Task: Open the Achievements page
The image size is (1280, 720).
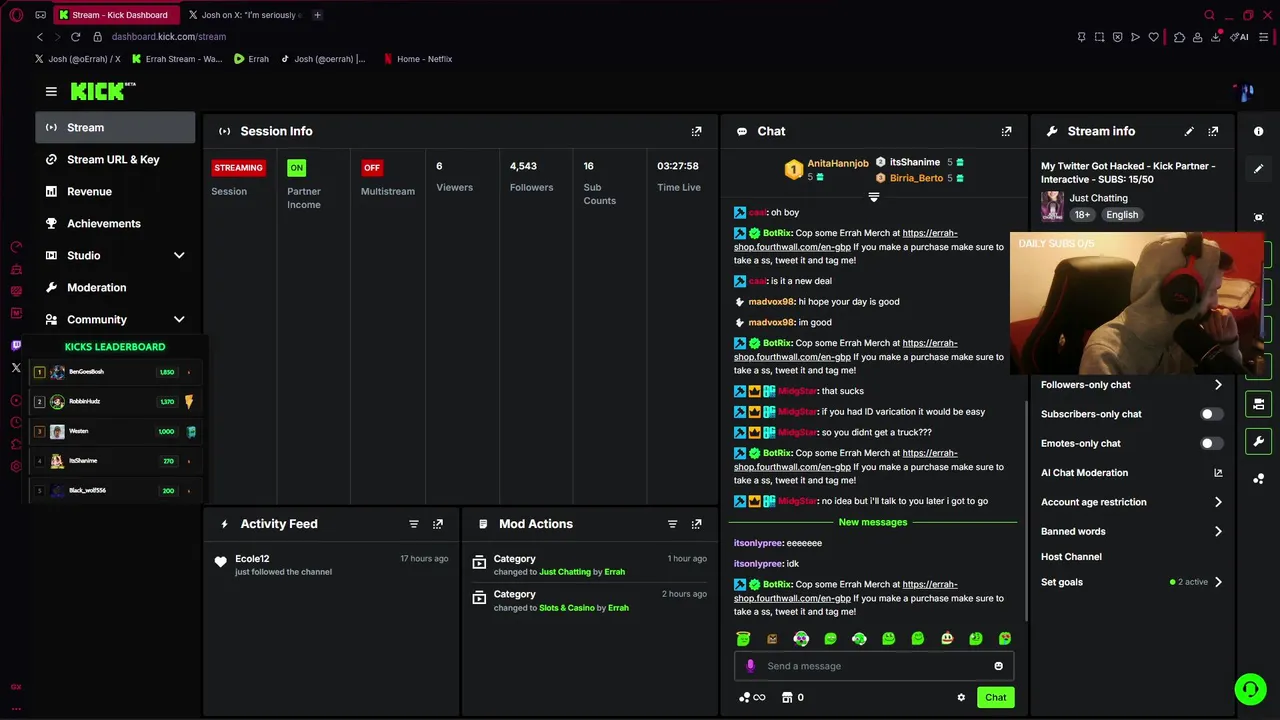Action: click(115, 224)
